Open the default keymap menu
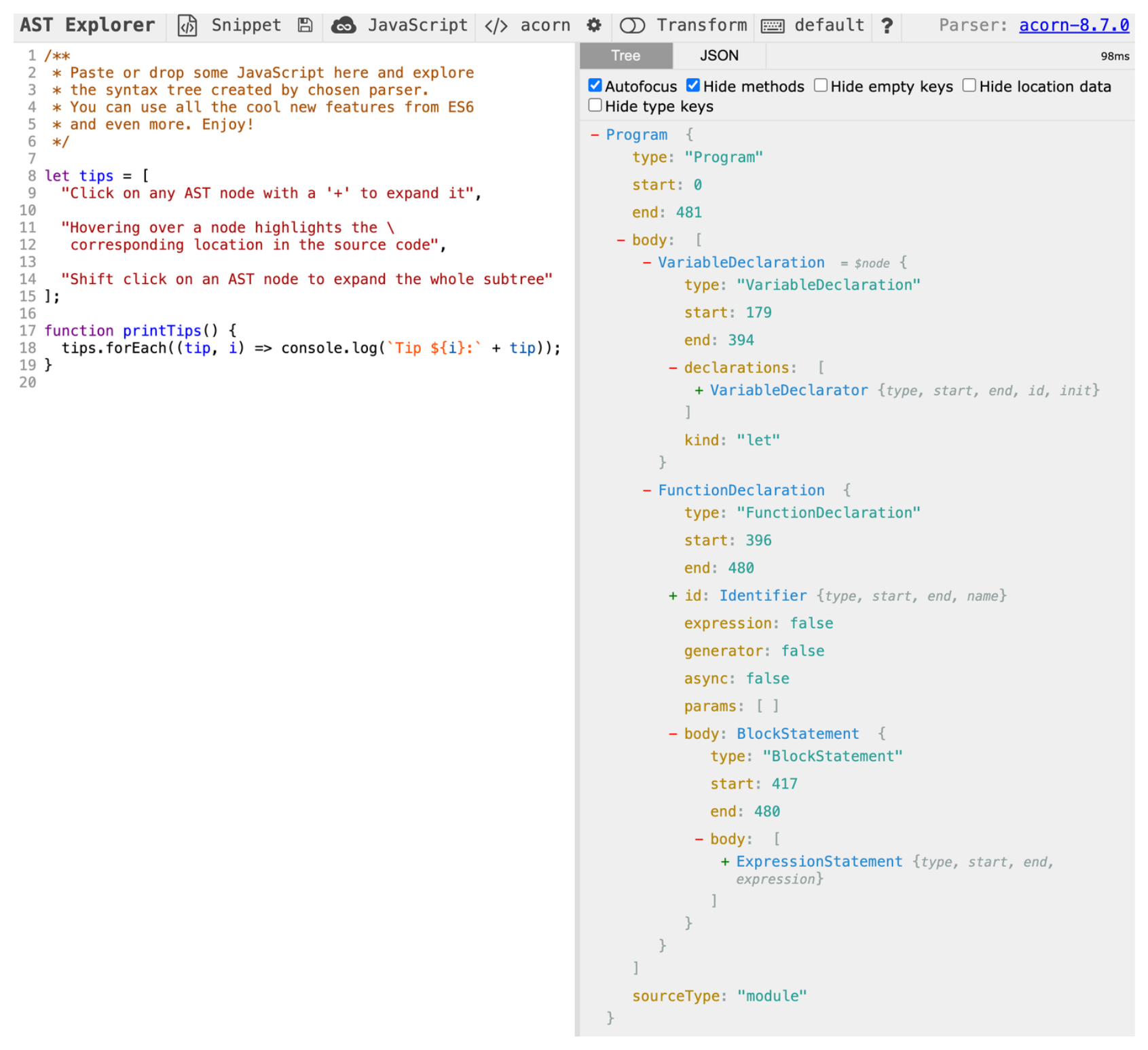This screenshot has height=1050, width=1148. pos(829,26)
